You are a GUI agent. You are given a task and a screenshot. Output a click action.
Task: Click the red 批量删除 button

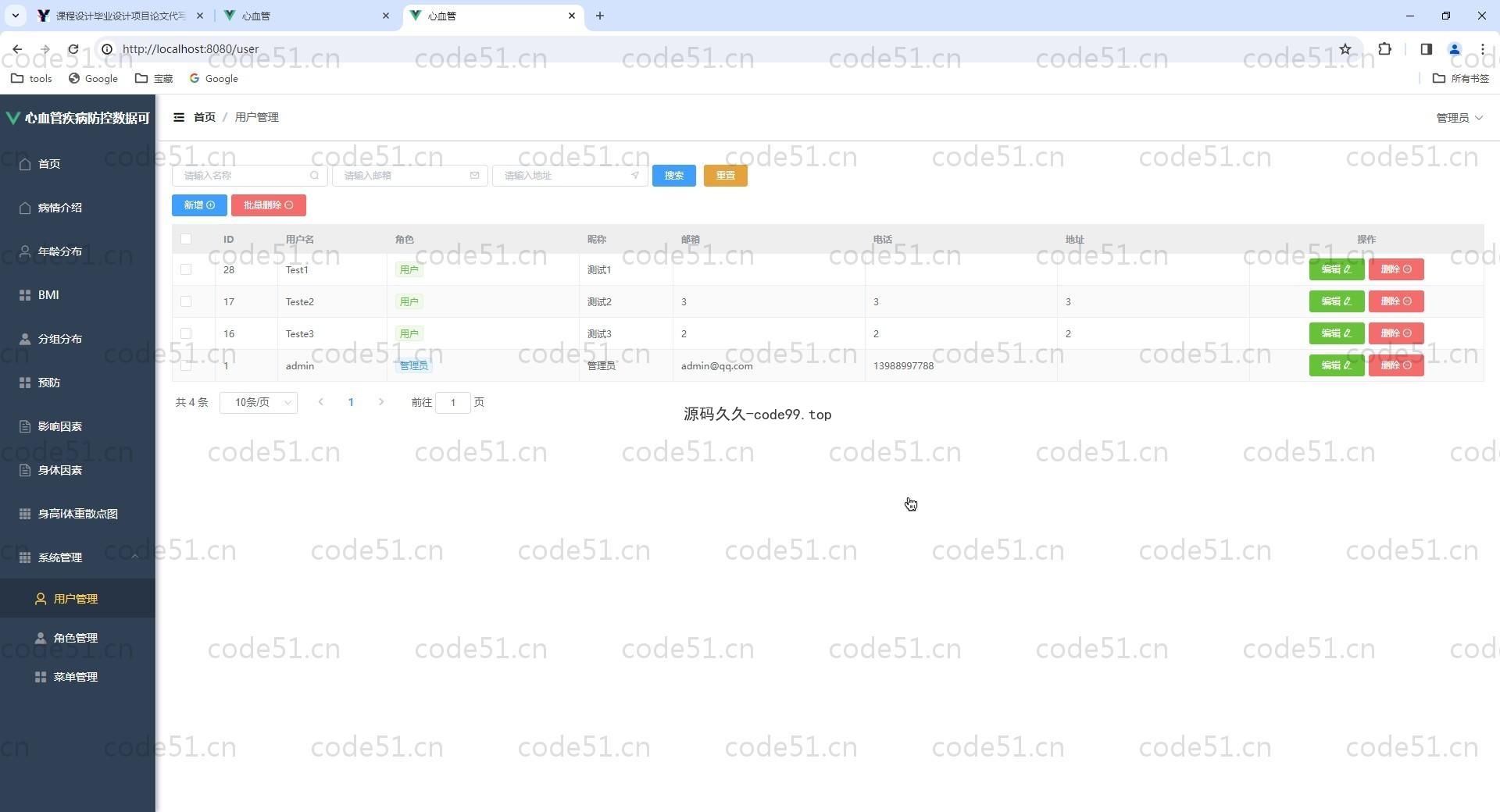[268, 205]
